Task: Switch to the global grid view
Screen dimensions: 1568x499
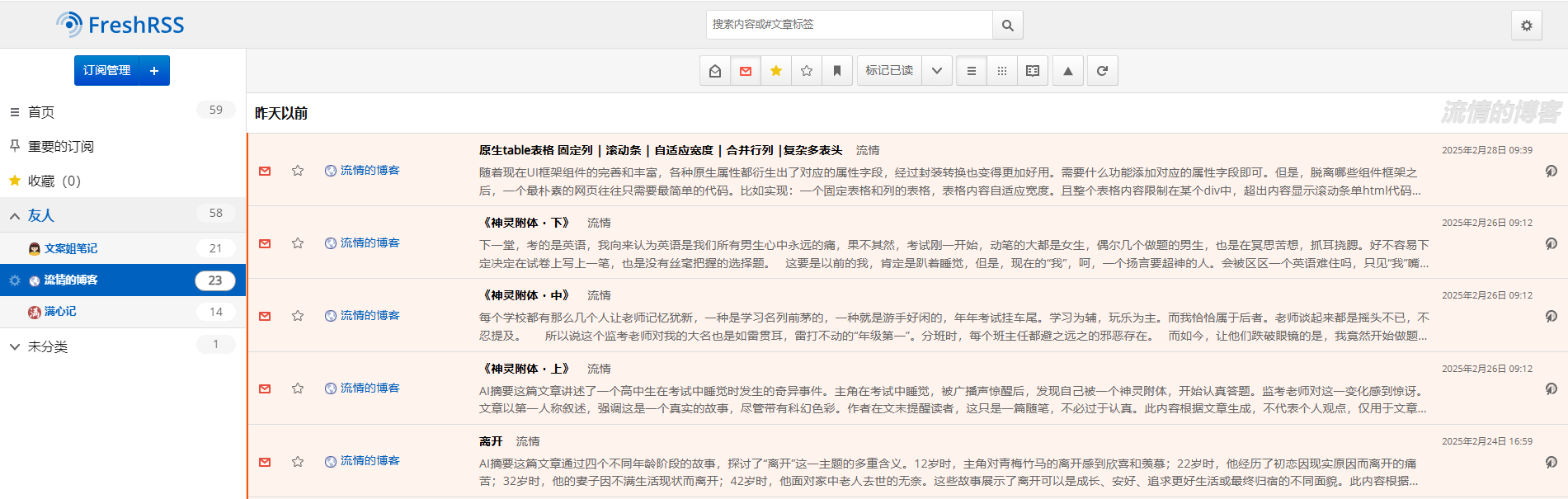Action: coord(1001,71)
